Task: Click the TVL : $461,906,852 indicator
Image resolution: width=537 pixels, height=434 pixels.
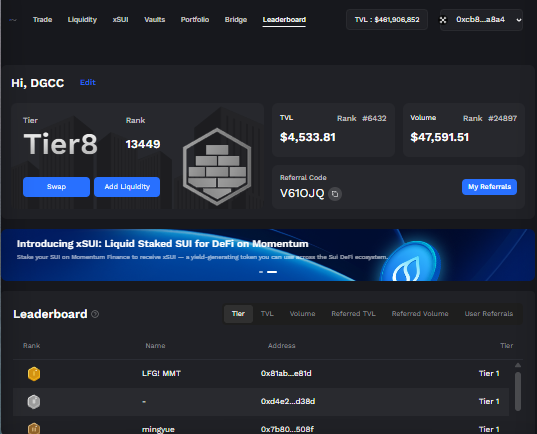Action: [387, 20]
